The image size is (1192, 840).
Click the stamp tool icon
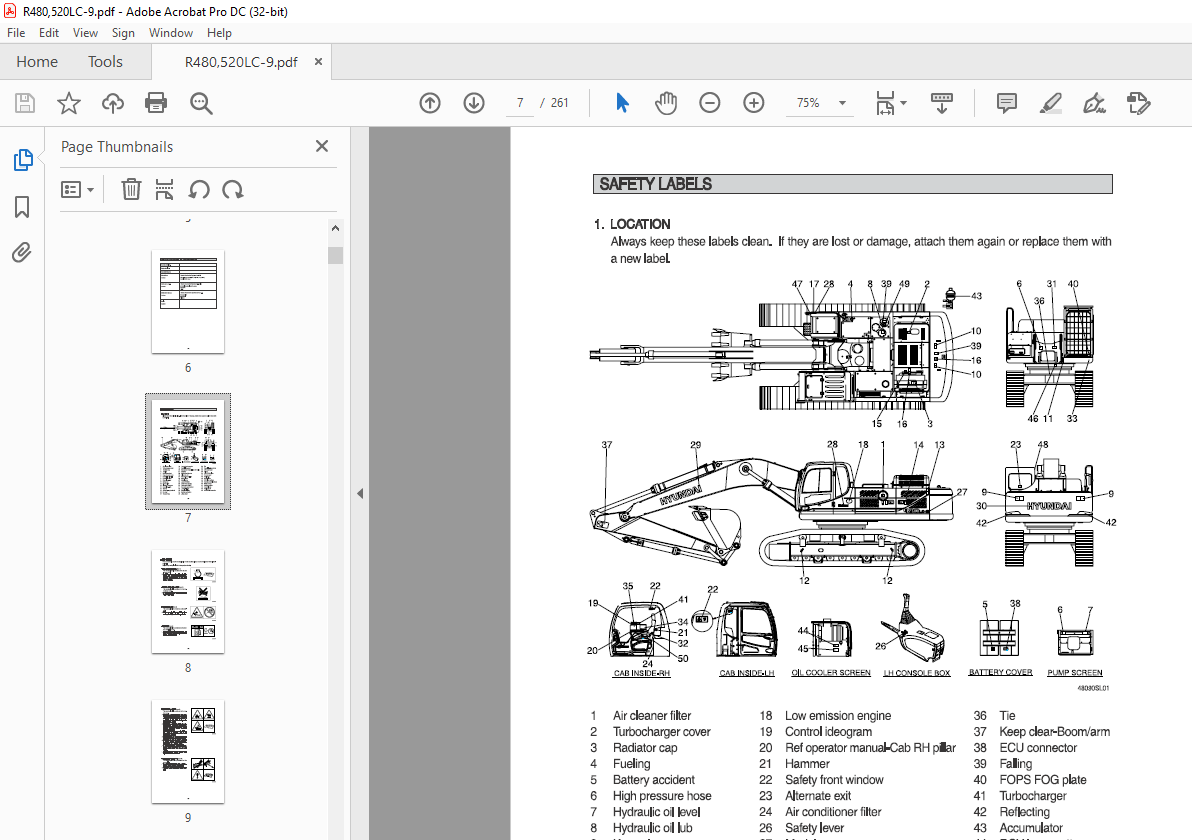click(x=1139, y=103)
